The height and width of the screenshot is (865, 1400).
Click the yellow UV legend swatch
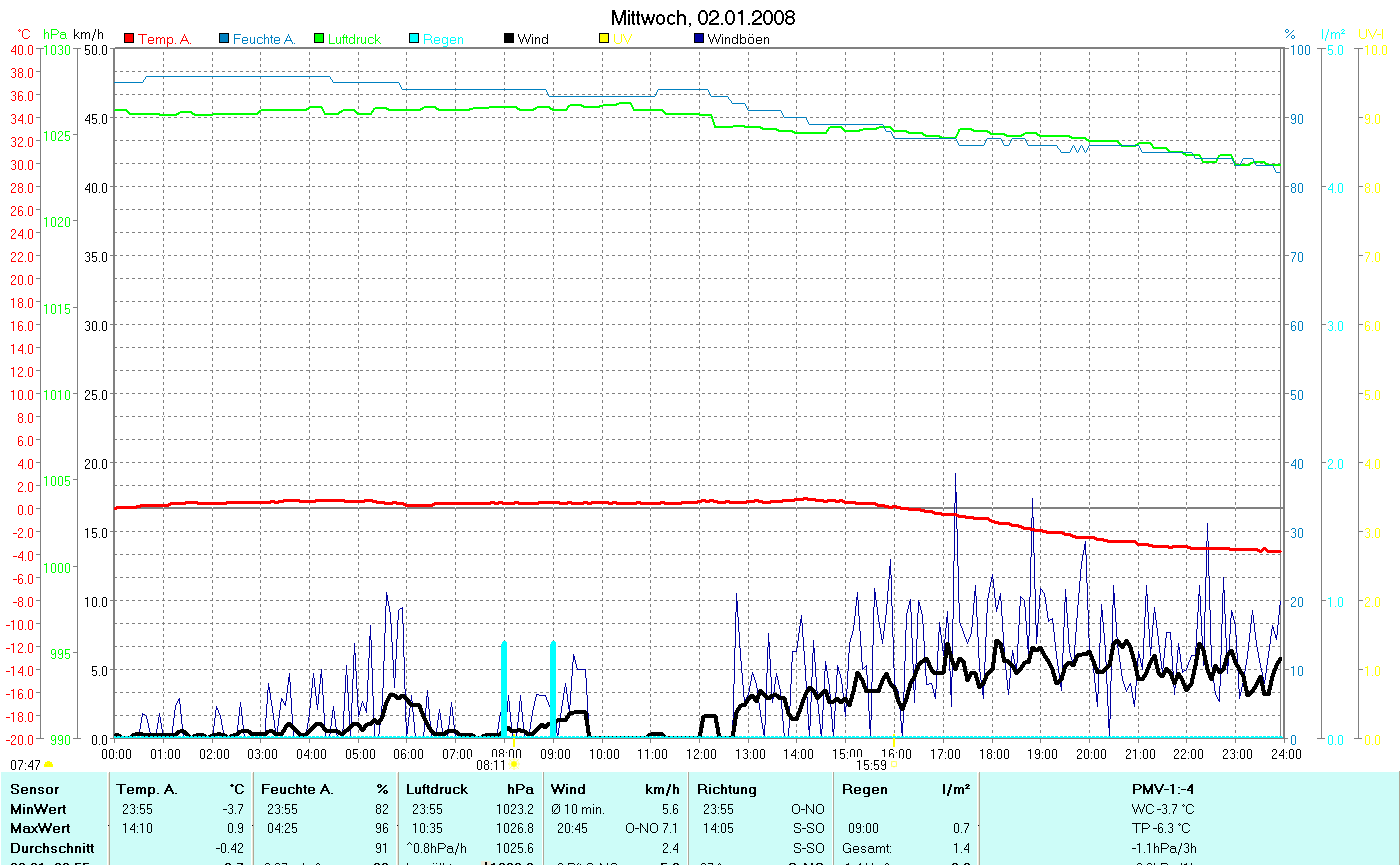[x=604, y=39]
